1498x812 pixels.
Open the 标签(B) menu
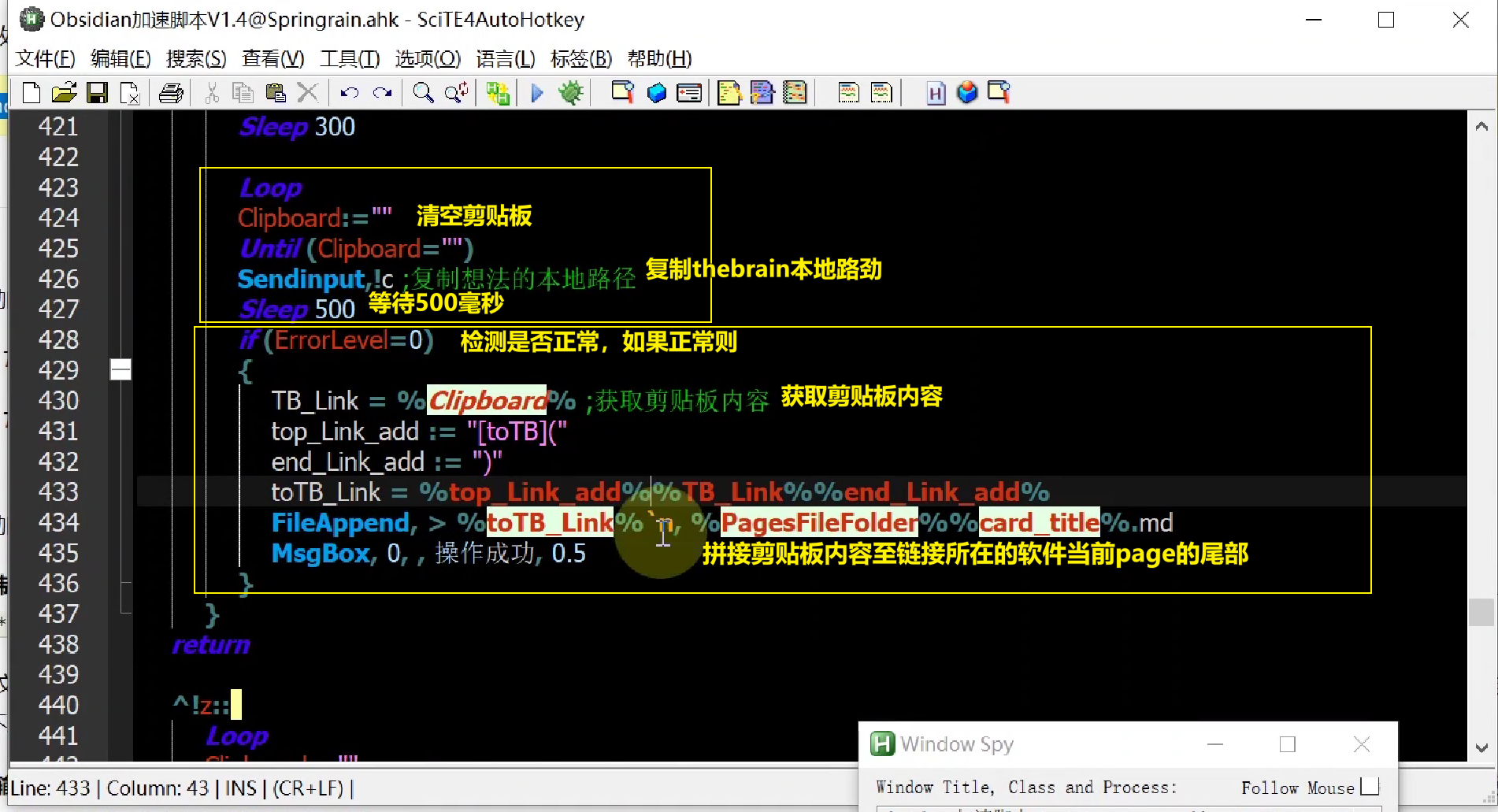click(581, 59)
